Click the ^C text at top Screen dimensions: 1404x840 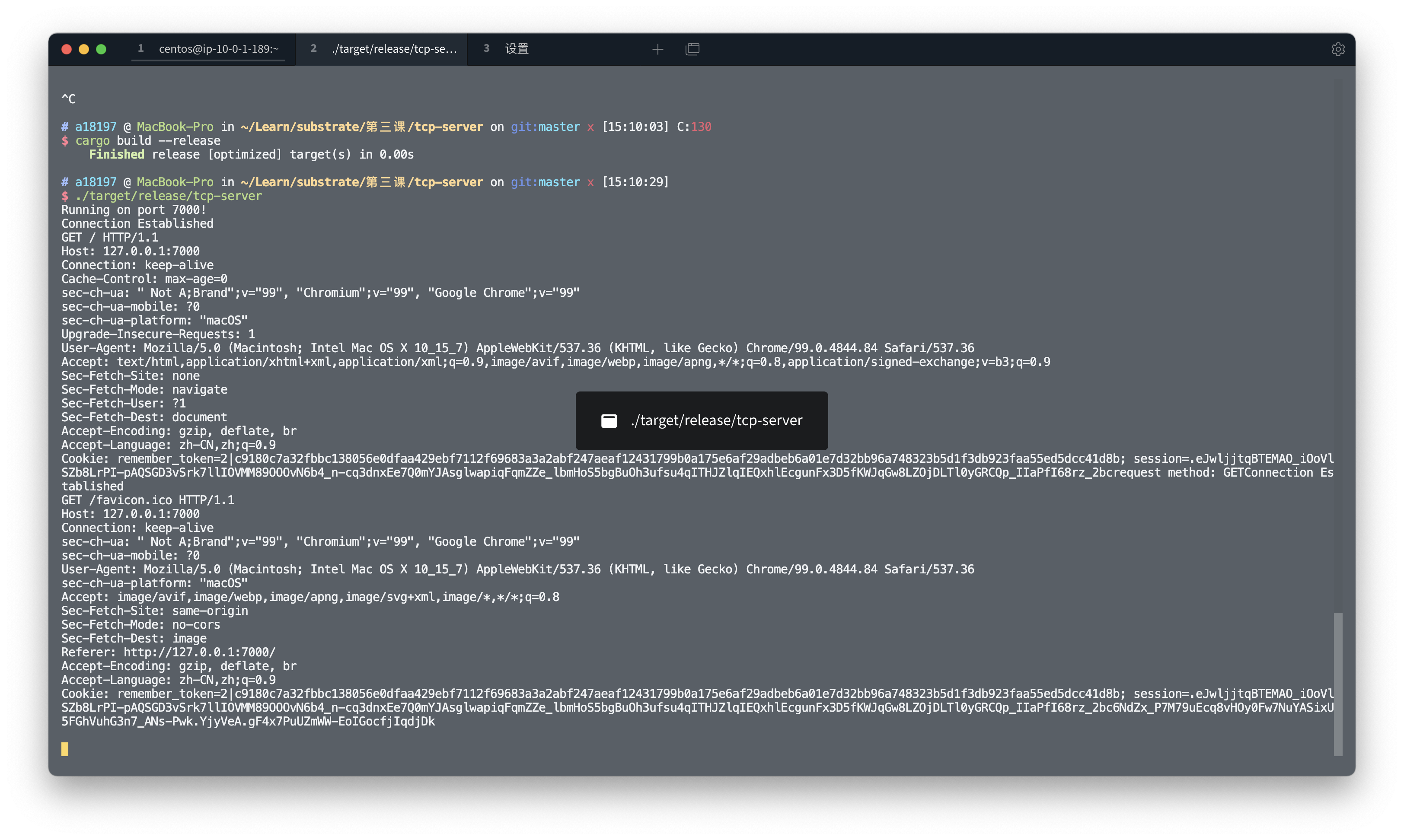point(68,99)
